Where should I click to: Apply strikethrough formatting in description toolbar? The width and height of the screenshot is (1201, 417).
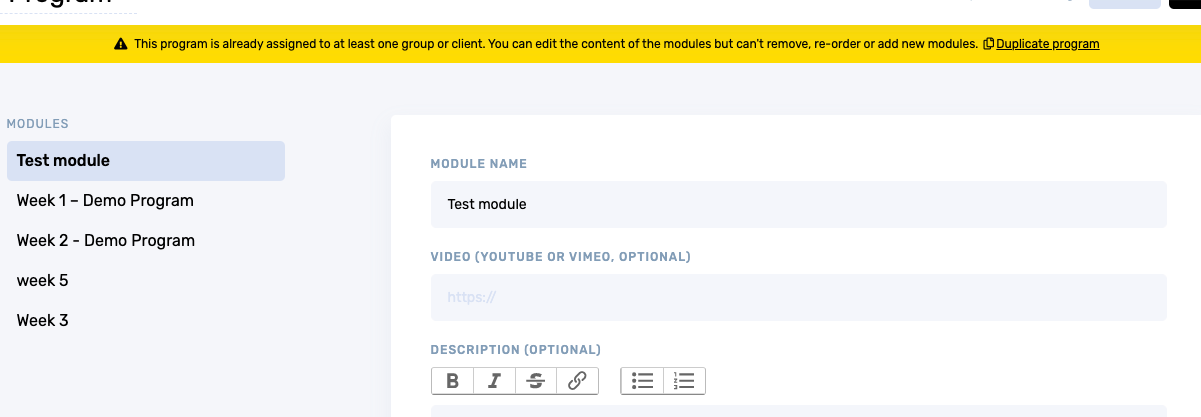coord(536,381)
